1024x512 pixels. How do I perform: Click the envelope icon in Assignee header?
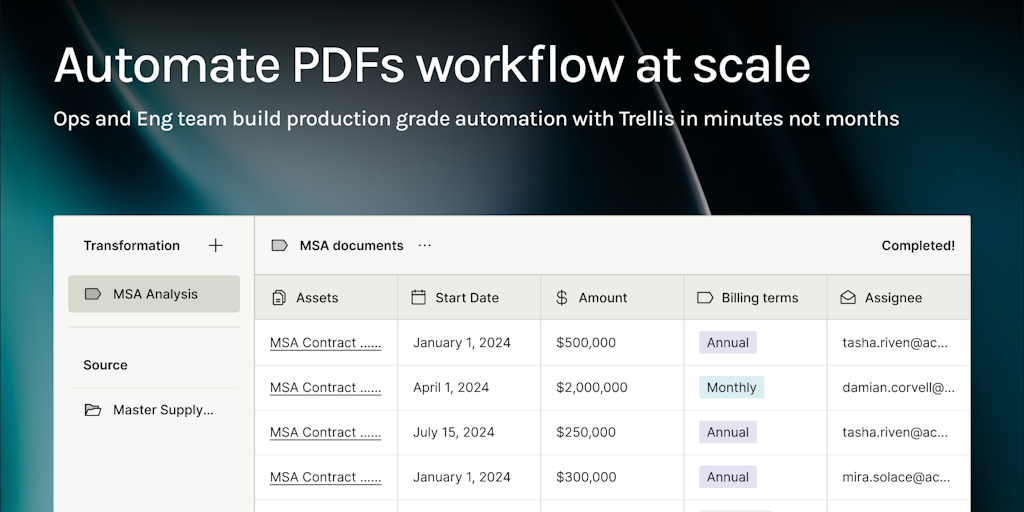[848, 298]
